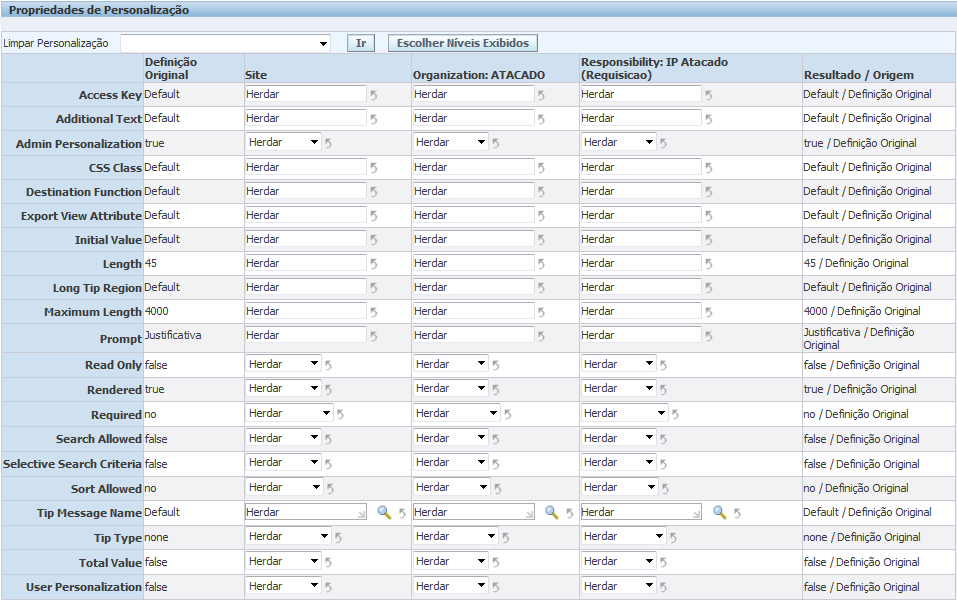The width and height of the screenshot is (957, 600).
Task: Select Responsibility dropdown for Required property
Action: coord(624,413)
